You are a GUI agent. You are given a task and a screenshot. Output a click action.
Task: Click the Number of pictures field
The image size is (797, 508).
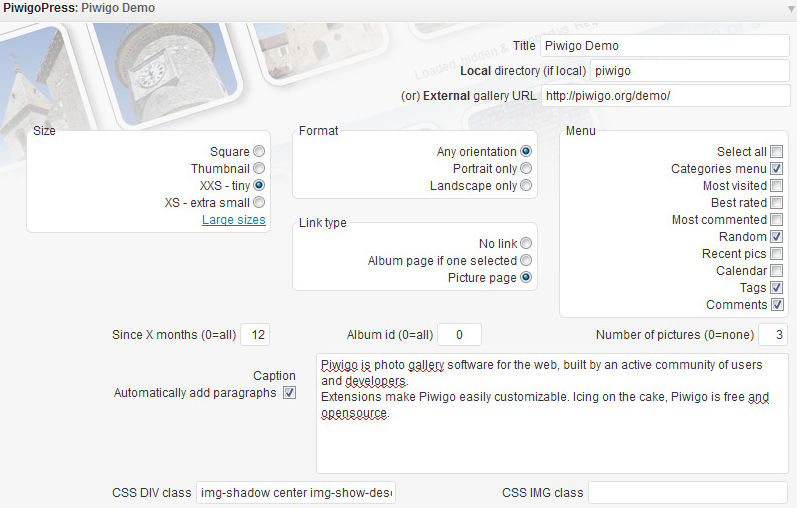click(x=773, y=335)
